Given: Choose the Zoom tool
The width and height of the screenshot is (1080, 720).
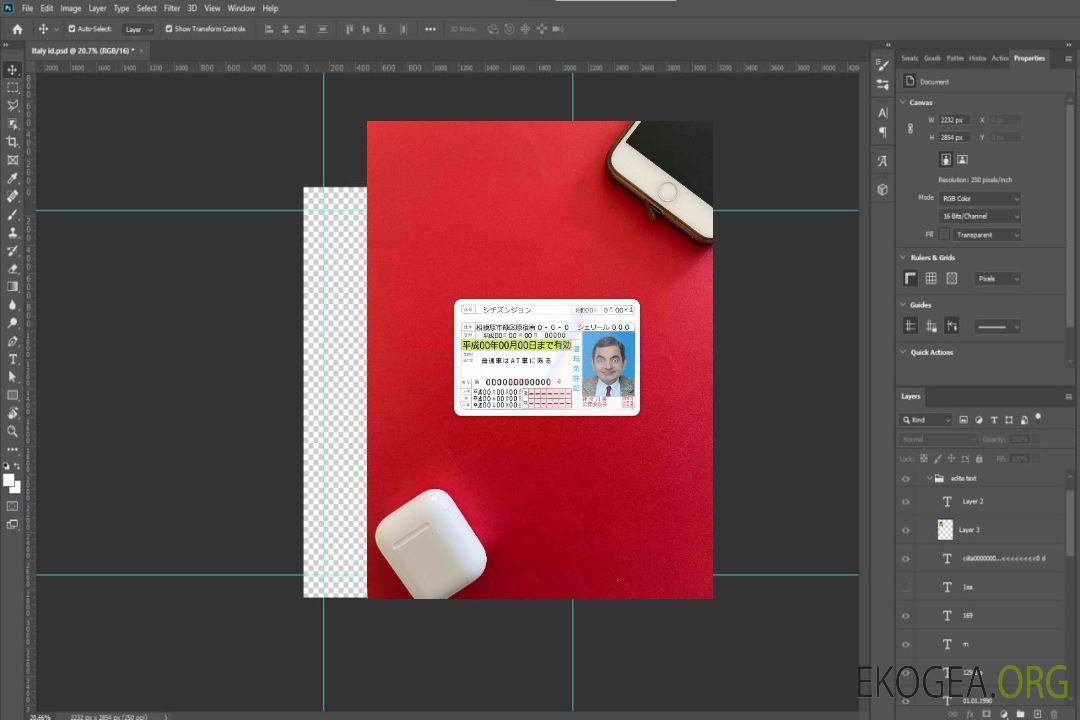Looking at the screenshot, I should [13, 431].
